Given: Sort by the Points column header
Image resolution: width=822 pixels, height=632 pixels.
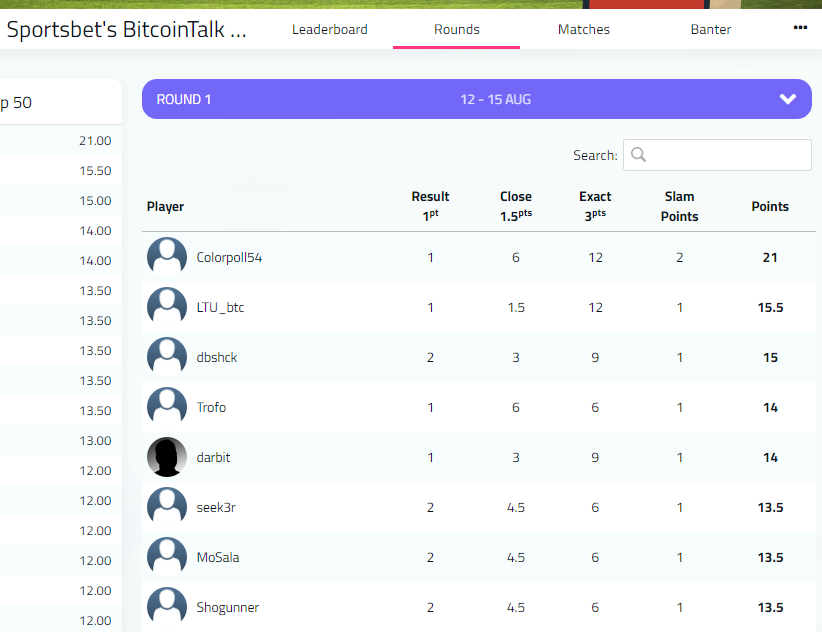Looking at the screenshot, I should click(x=770, y=206).
